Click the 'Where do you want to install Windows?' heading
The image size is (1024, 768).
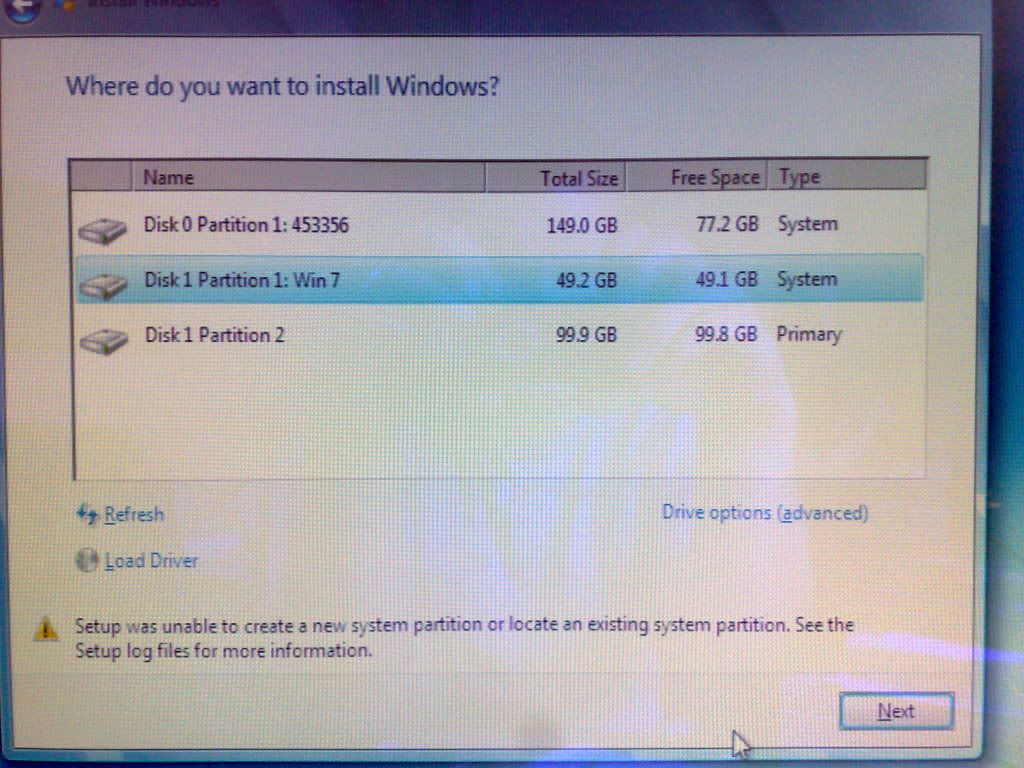283,86
